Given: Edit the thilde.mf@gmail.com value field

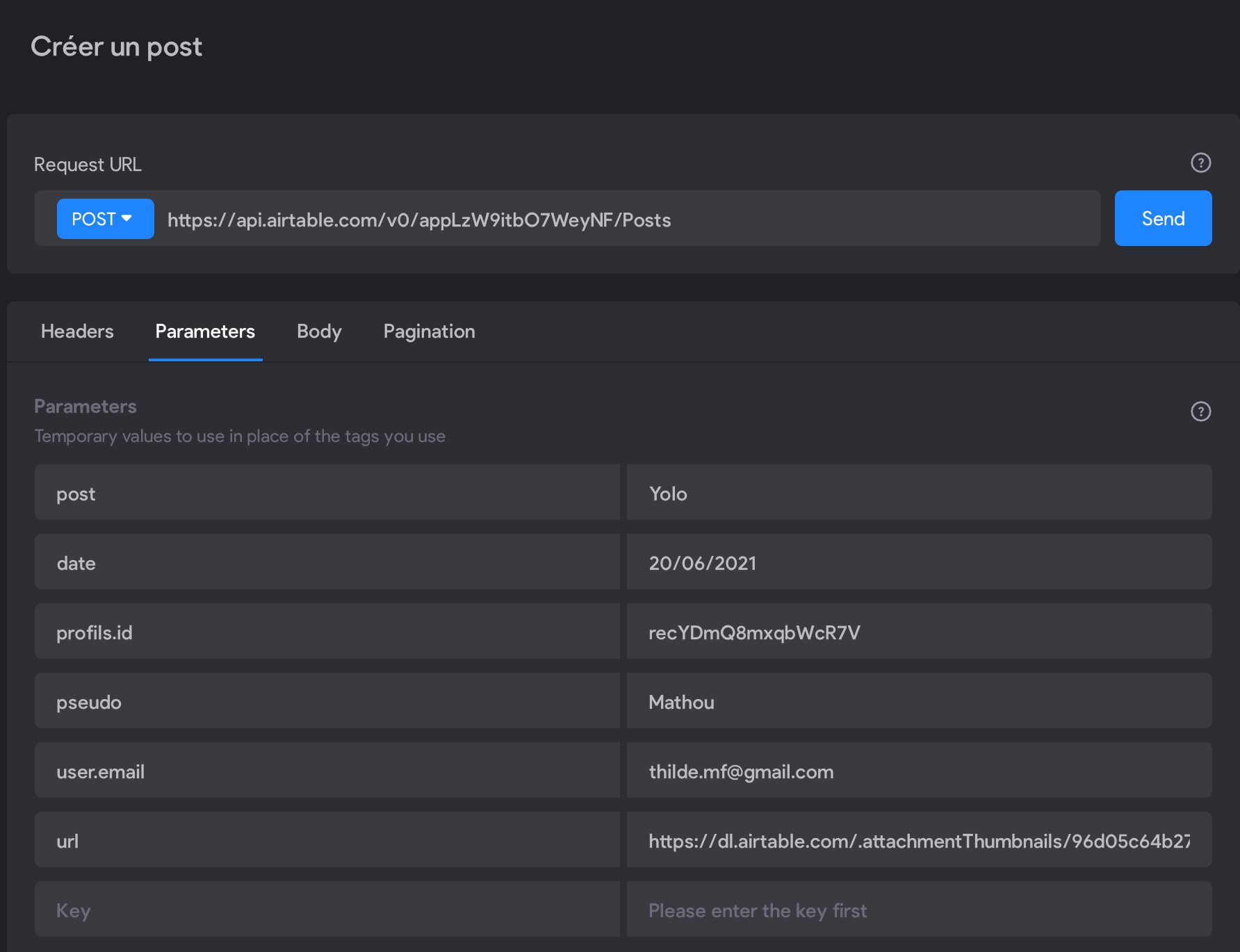Looking at the screenshot, I should tap(919, 771).
